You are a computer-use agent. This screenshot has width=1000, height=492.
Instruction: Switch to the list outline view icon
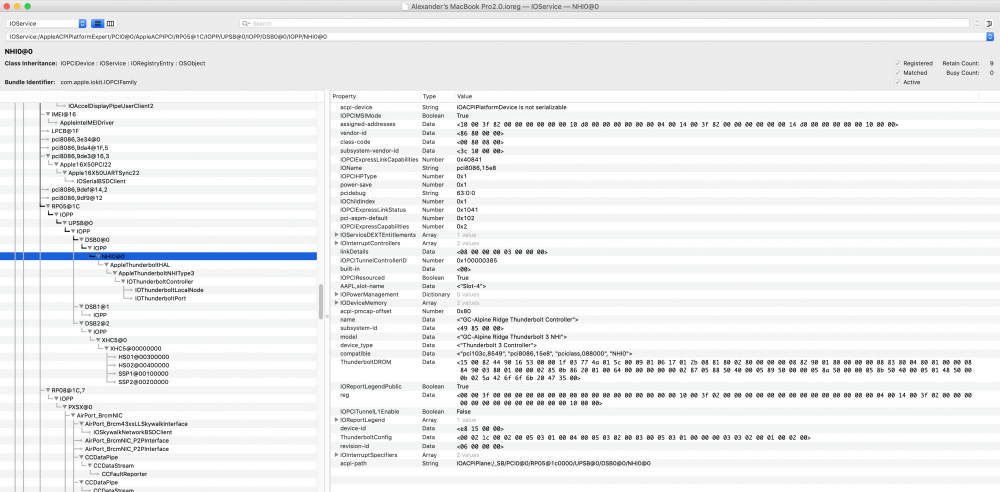98,23
